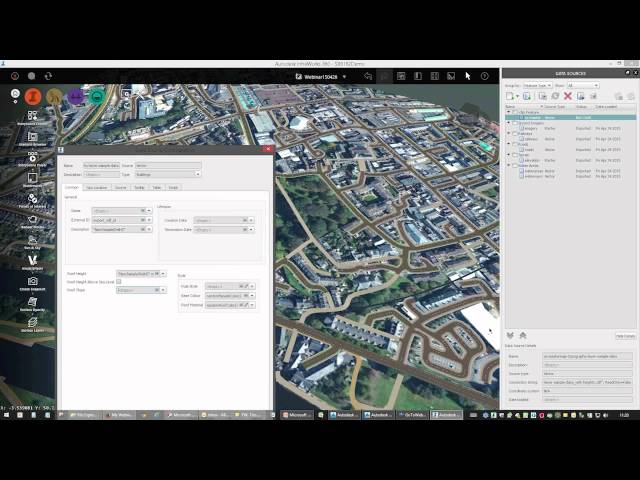
Task: Open the Surface Opacity tool icon
Action: [32, 302]
